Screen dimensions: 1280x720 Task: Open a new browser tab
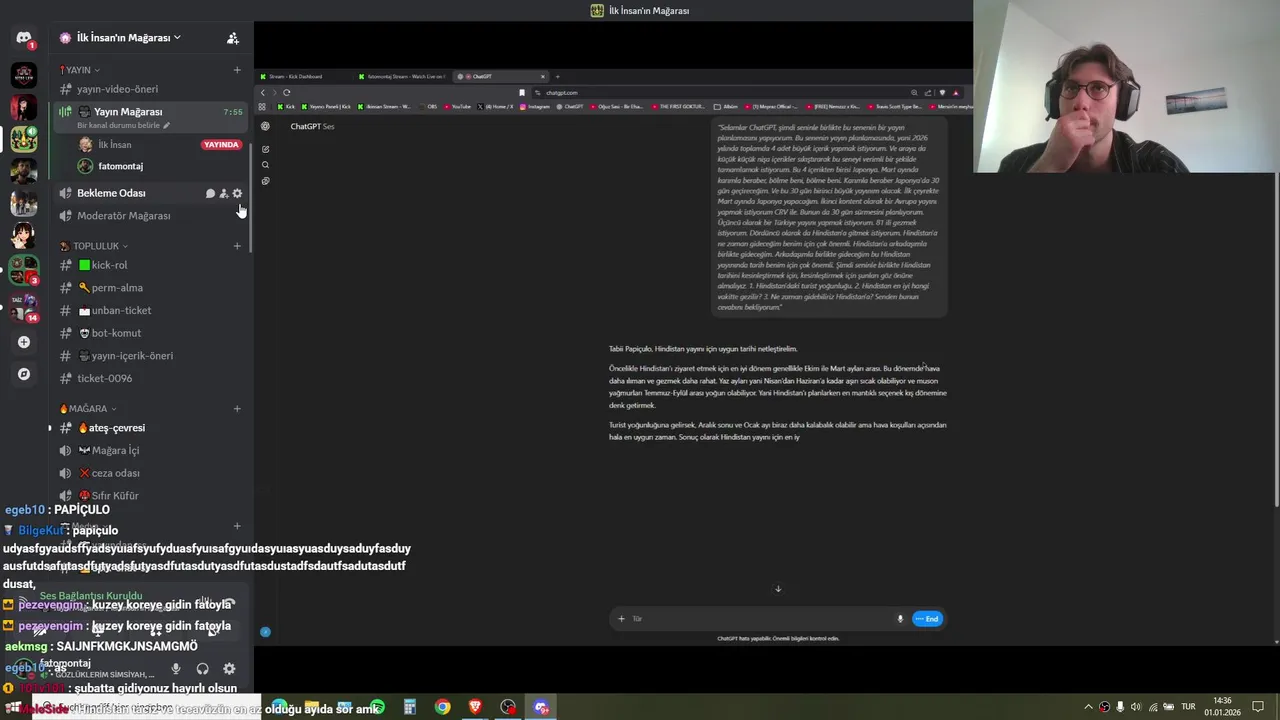tap(558, 76)
